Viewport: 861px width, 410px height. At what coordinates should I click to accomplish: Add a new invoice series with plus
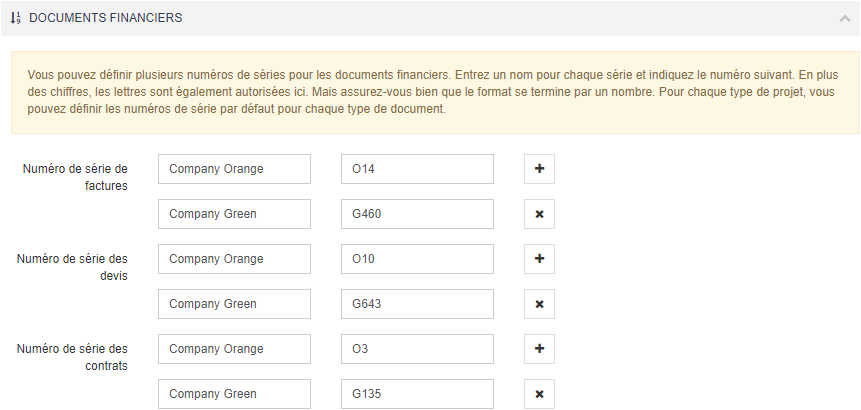click(539, 169)
